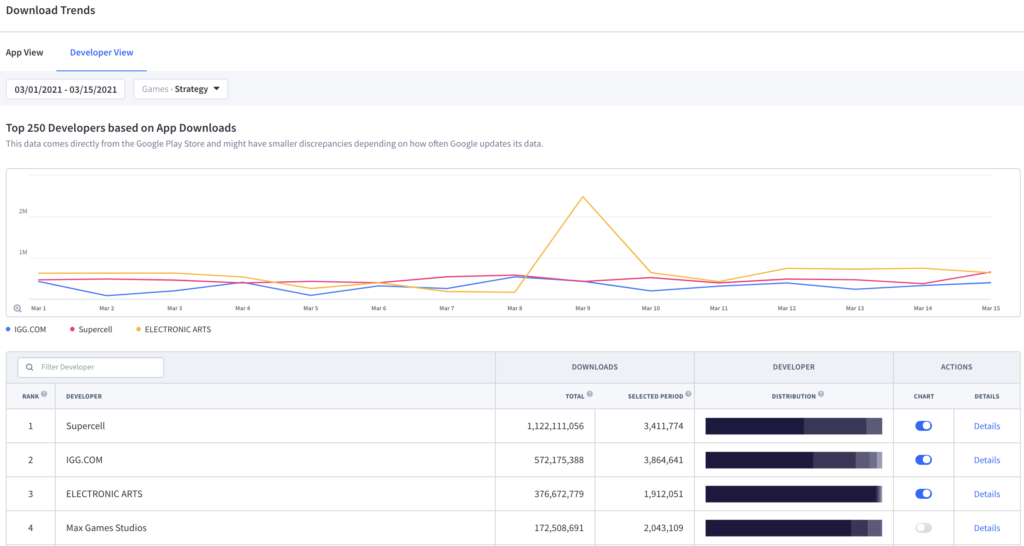Click the ELECTRONIC ARTS legend label
The image size is (1024, 546).
[178, 329]
